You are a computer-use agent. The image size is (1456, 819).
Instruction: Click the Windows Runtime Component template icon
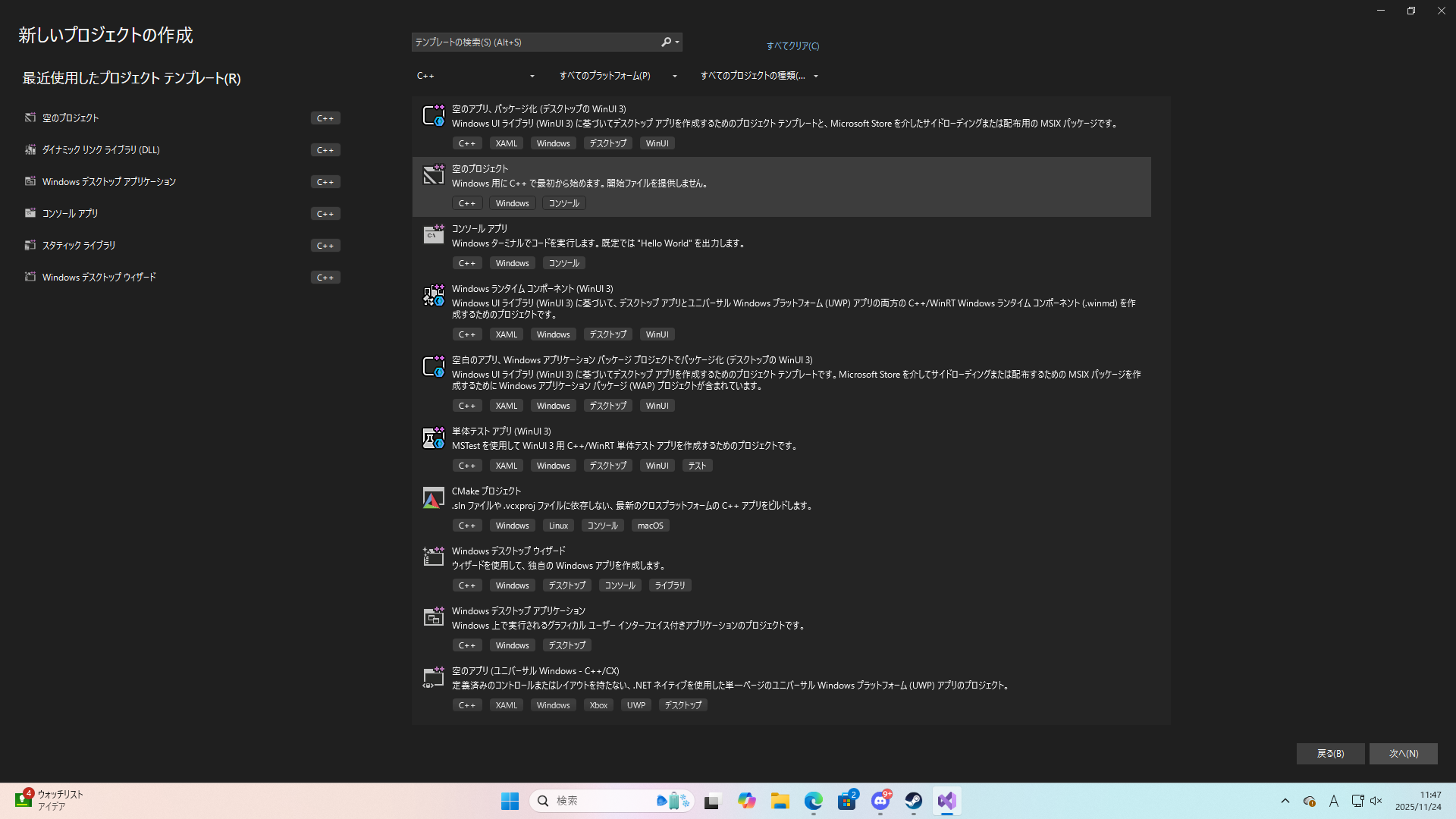pyautogui.click(x=433, y=296)
